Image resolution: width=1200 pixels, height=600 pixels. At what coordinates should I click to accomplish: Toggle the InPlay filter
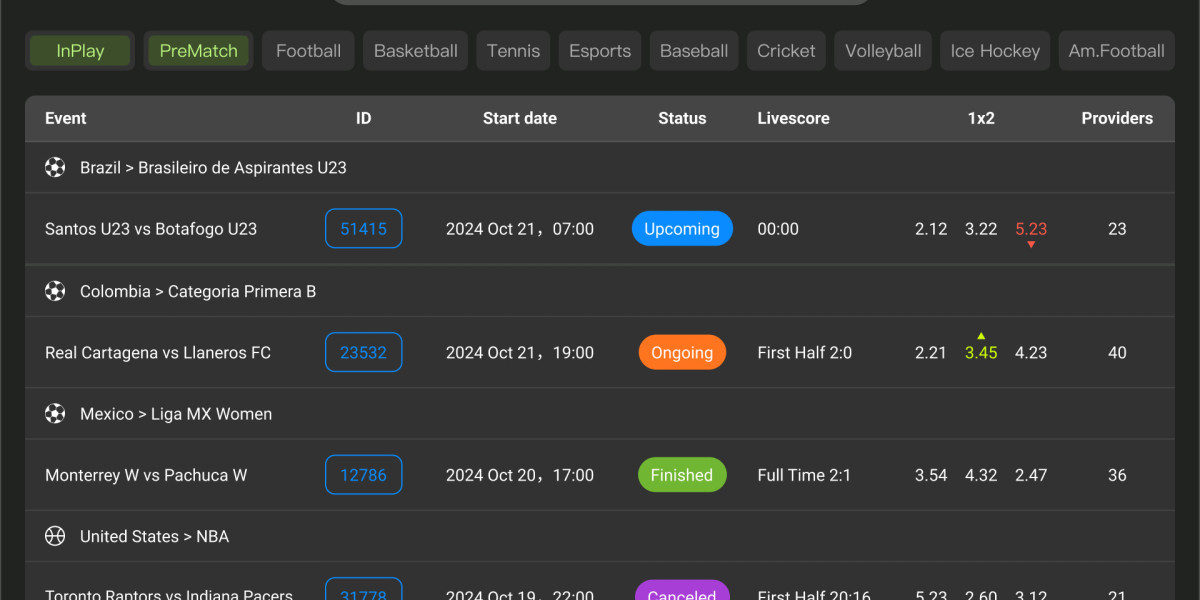point(80,51)
